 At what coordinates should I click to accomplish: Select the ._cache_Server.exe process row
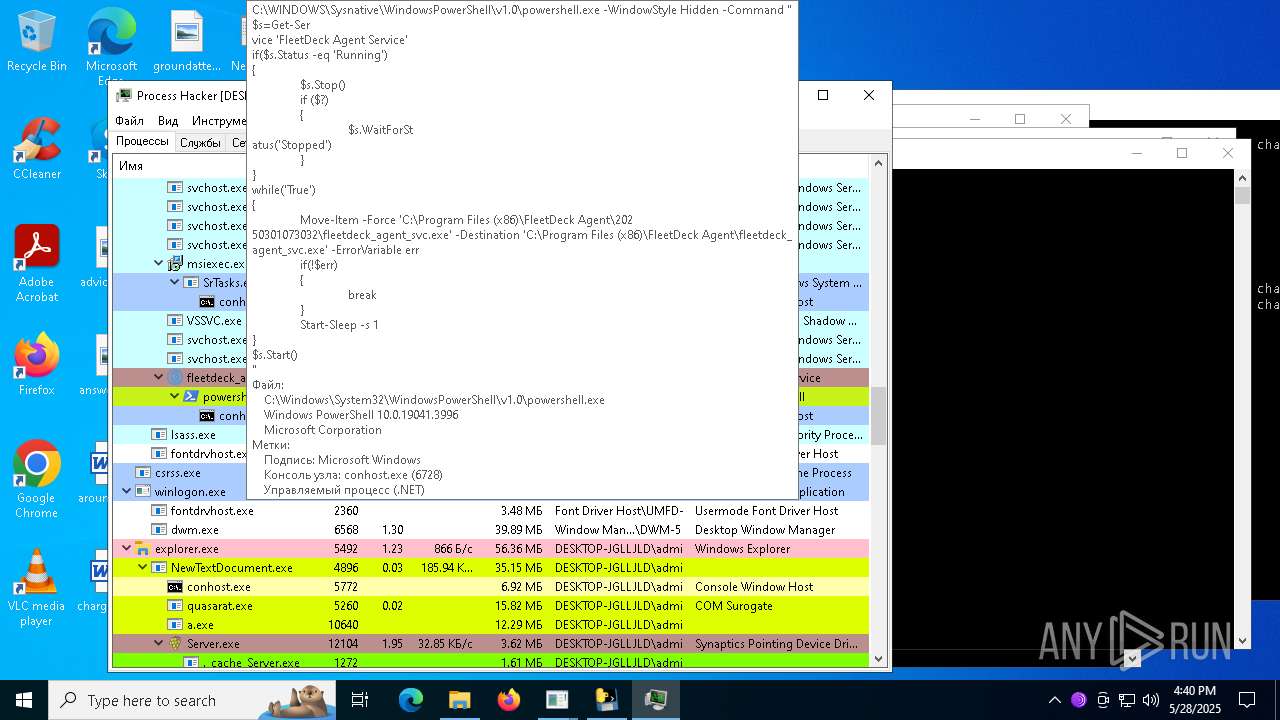click(490, 663)
